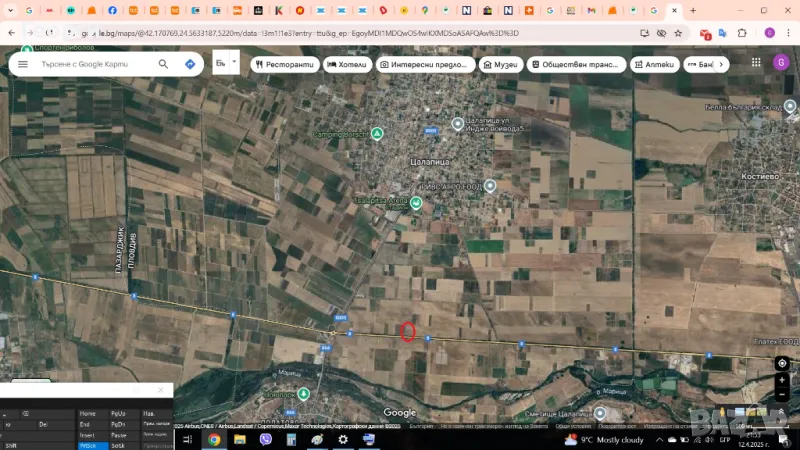Filter map by Hotels chip
800x450 pixels.
(x=347, y=64)
